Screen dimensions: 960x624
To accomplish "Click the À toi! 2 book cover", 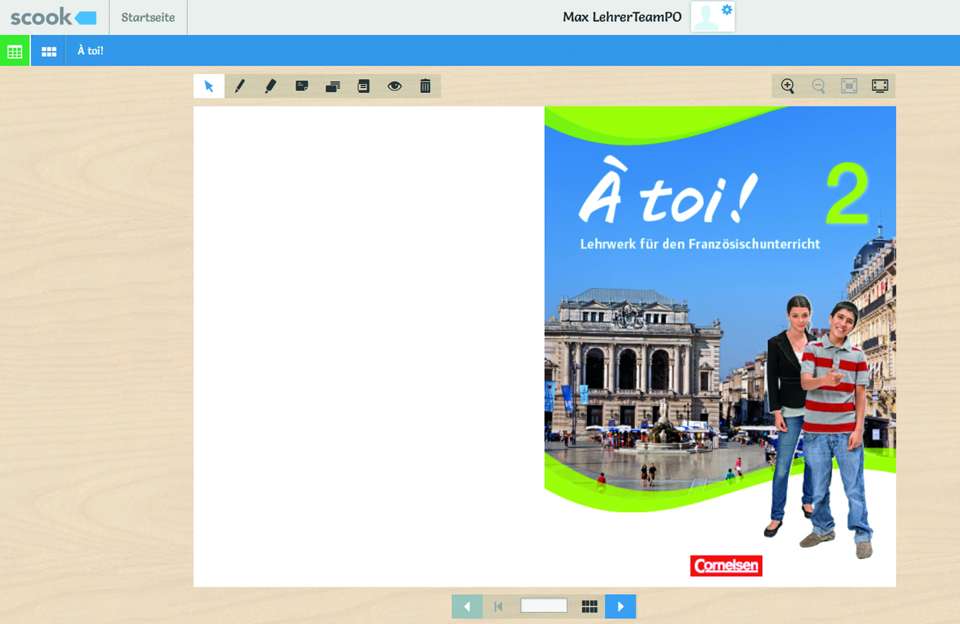I will (x=720, y=347).
